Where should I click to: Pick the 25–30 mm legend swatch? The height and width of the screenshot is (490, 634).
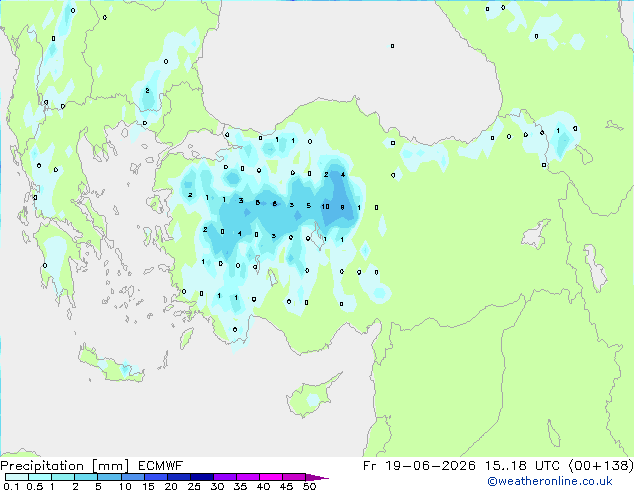pyautogui.click(x=202, y=477)
